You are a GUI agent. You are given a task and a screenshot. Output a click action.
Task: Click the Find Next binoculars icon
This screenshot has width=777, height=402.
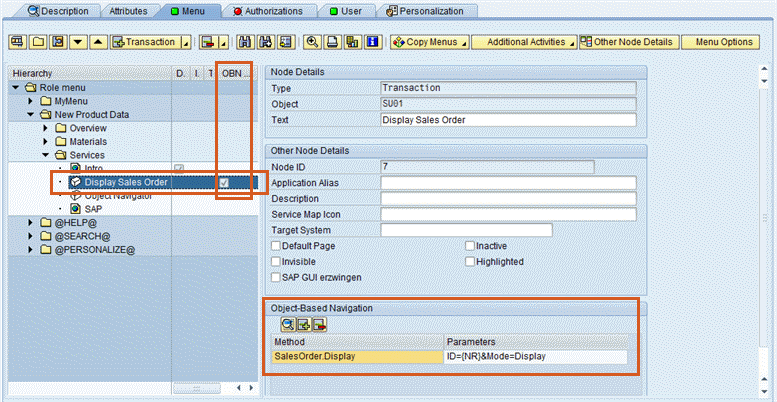tap(266, 43)
